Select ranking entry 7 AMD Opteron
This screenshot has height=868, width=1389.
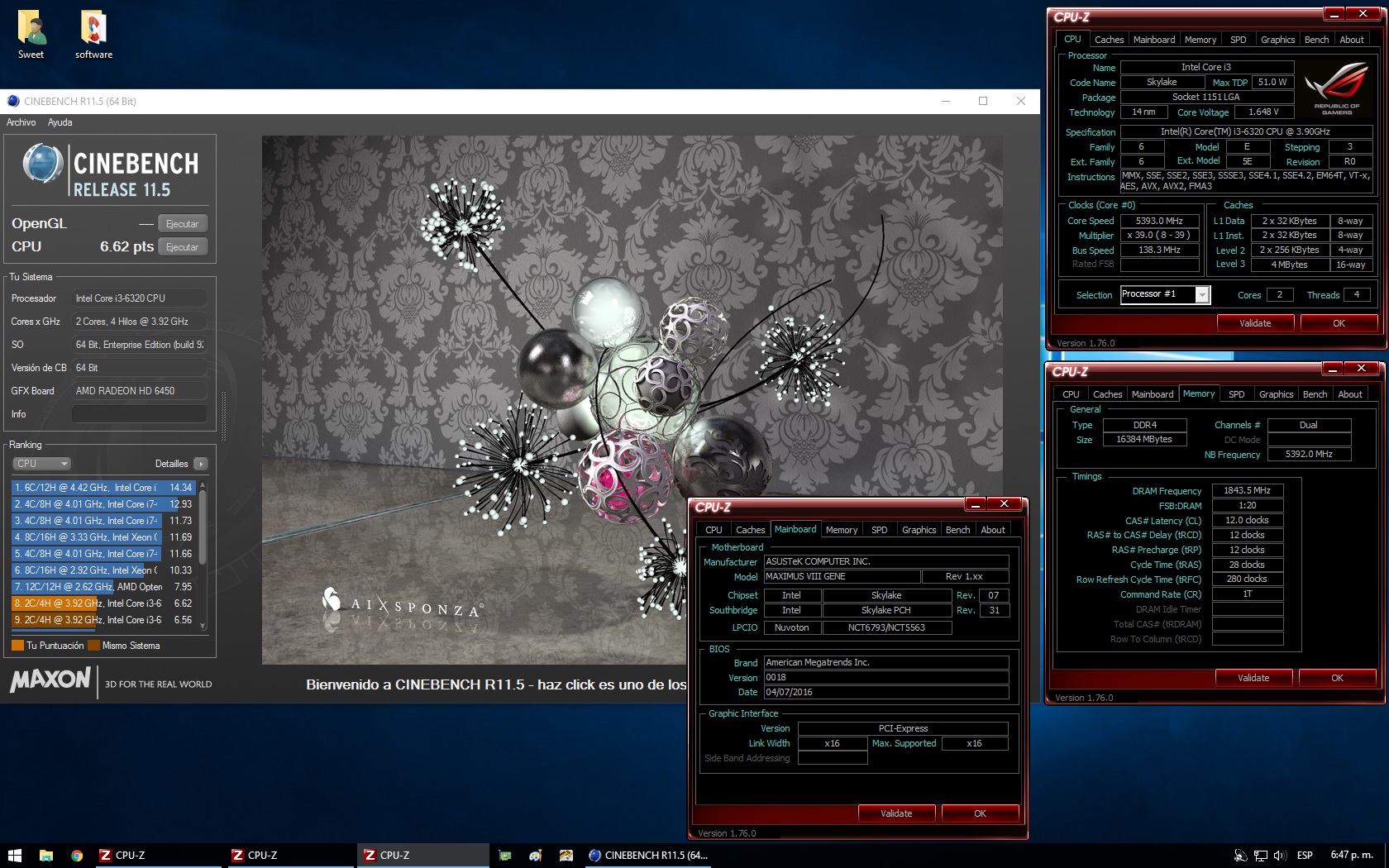[x=103, y=587]
